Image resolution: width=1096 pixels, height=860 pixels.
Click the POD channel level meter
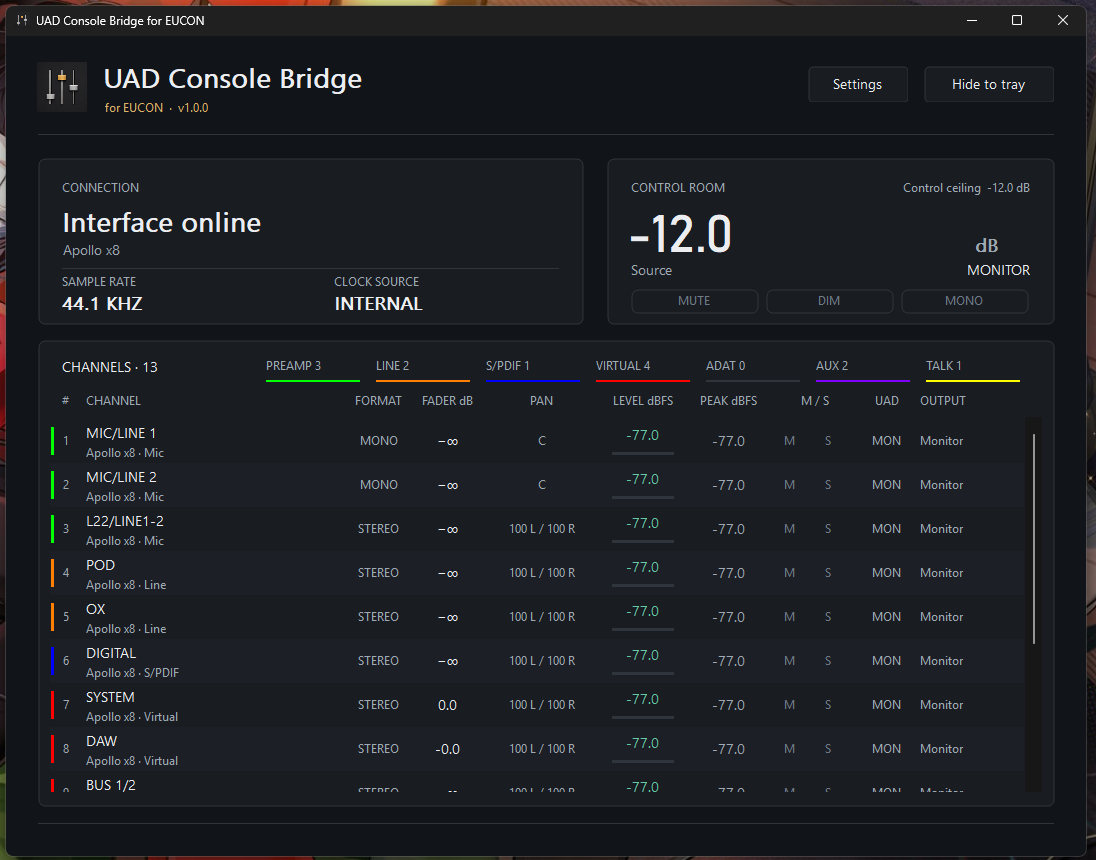point(642,573)
